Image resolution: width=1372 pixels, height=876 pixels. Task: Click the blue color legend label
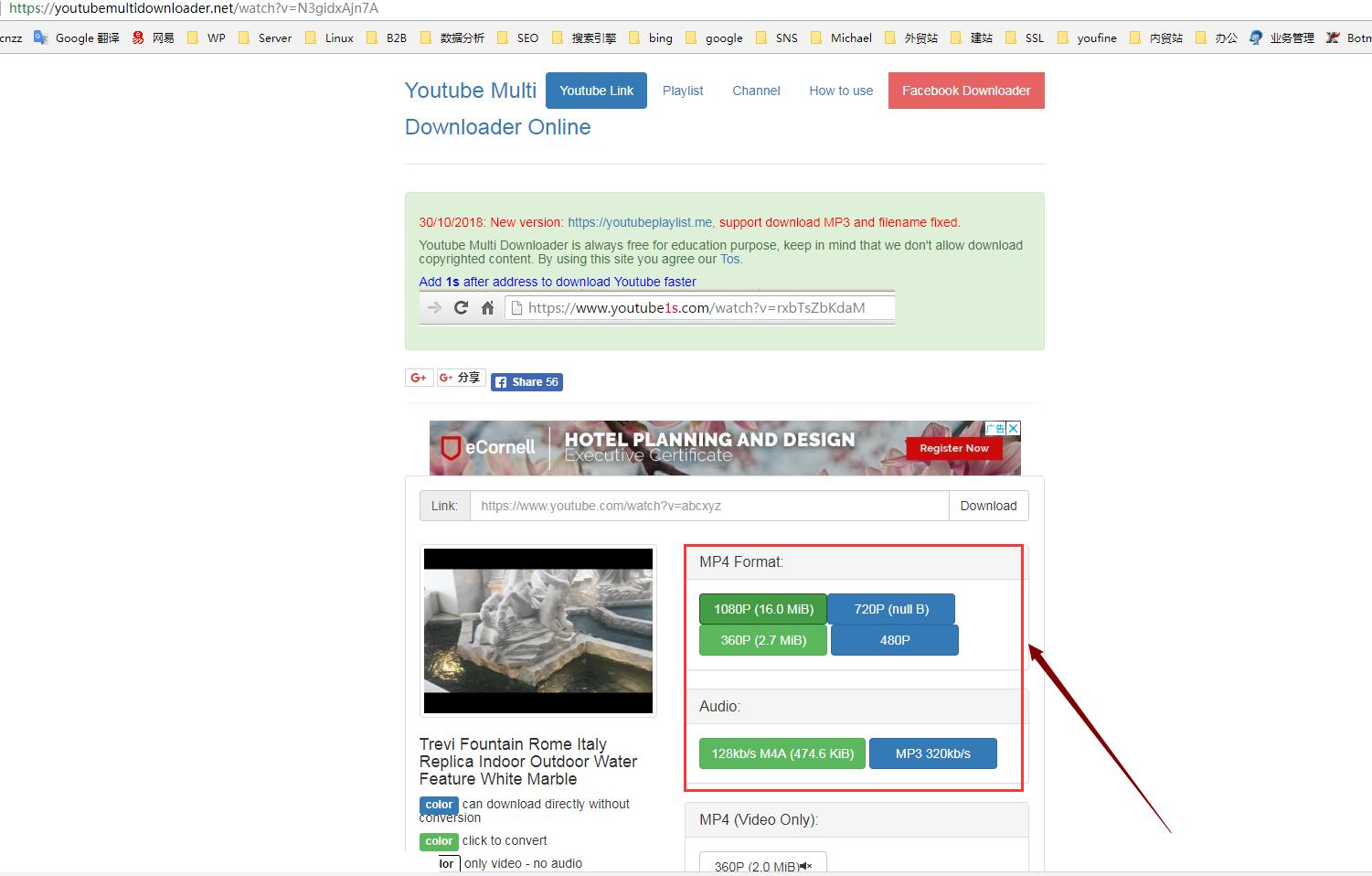click(439, 805)
